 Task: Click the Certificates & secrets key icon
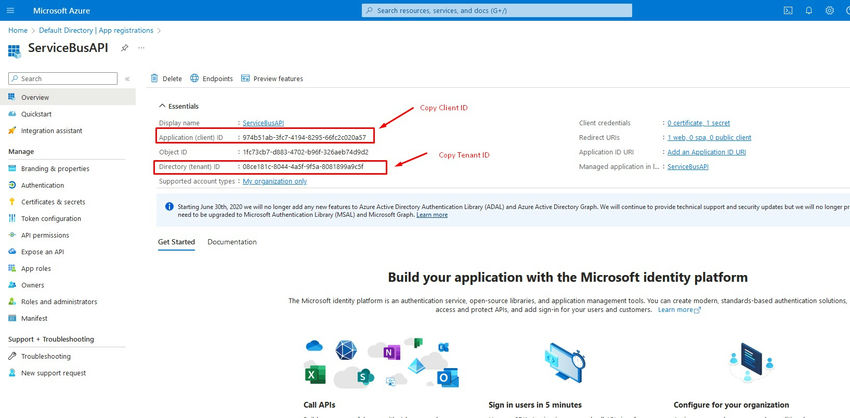(12, 202)
